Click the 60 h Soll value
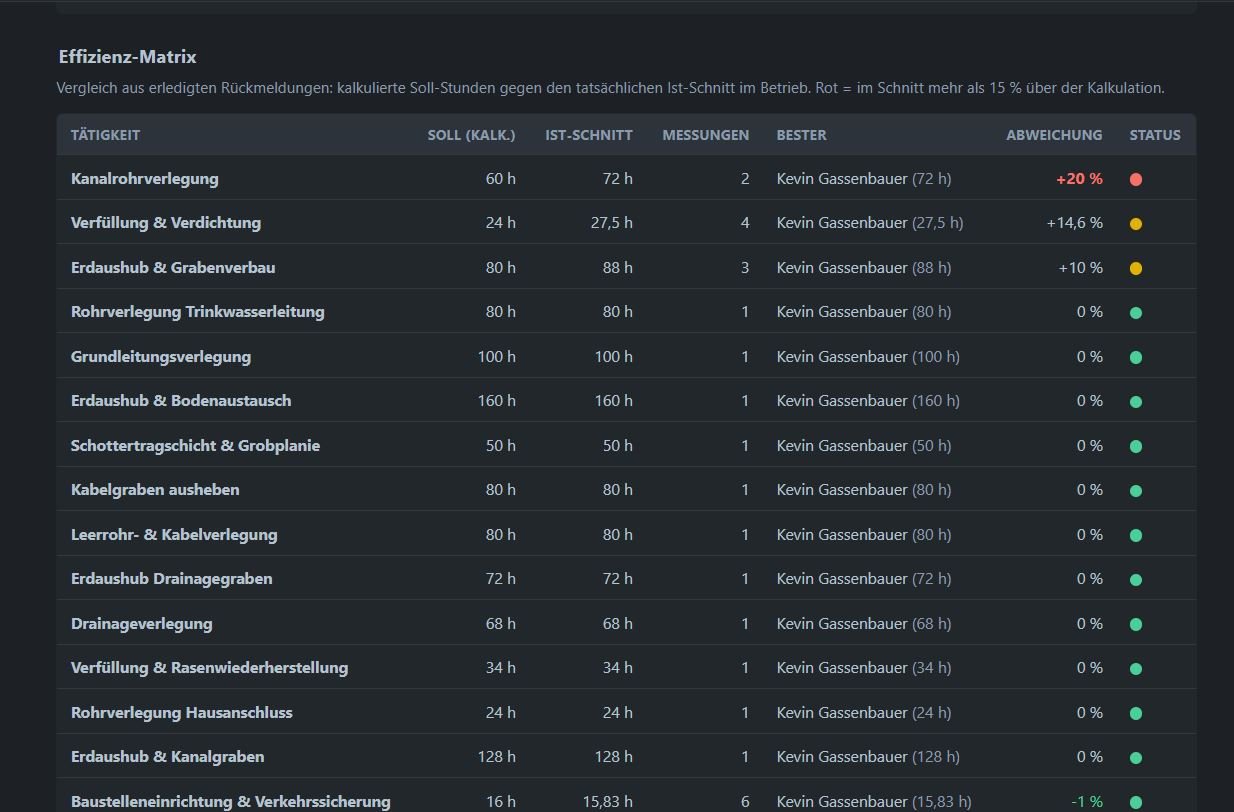The height and width of the screenshot is (812, 1234). pyautogui.click(x=501, y=179)
